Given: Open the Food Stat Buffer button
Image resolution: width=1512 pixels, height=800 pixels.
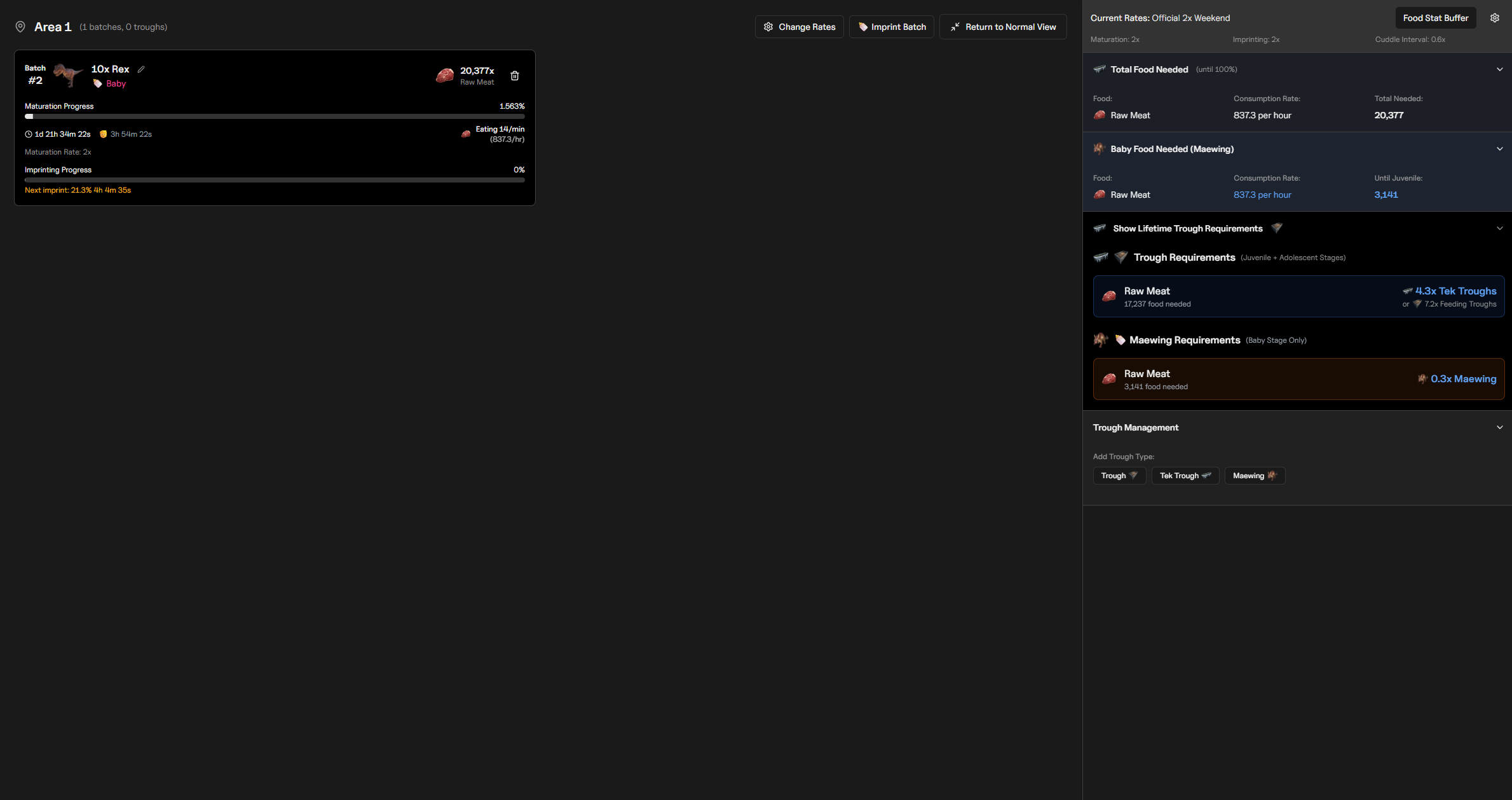Looking at the screenshot, I should pyautogui.click(x=1436, y=18).
